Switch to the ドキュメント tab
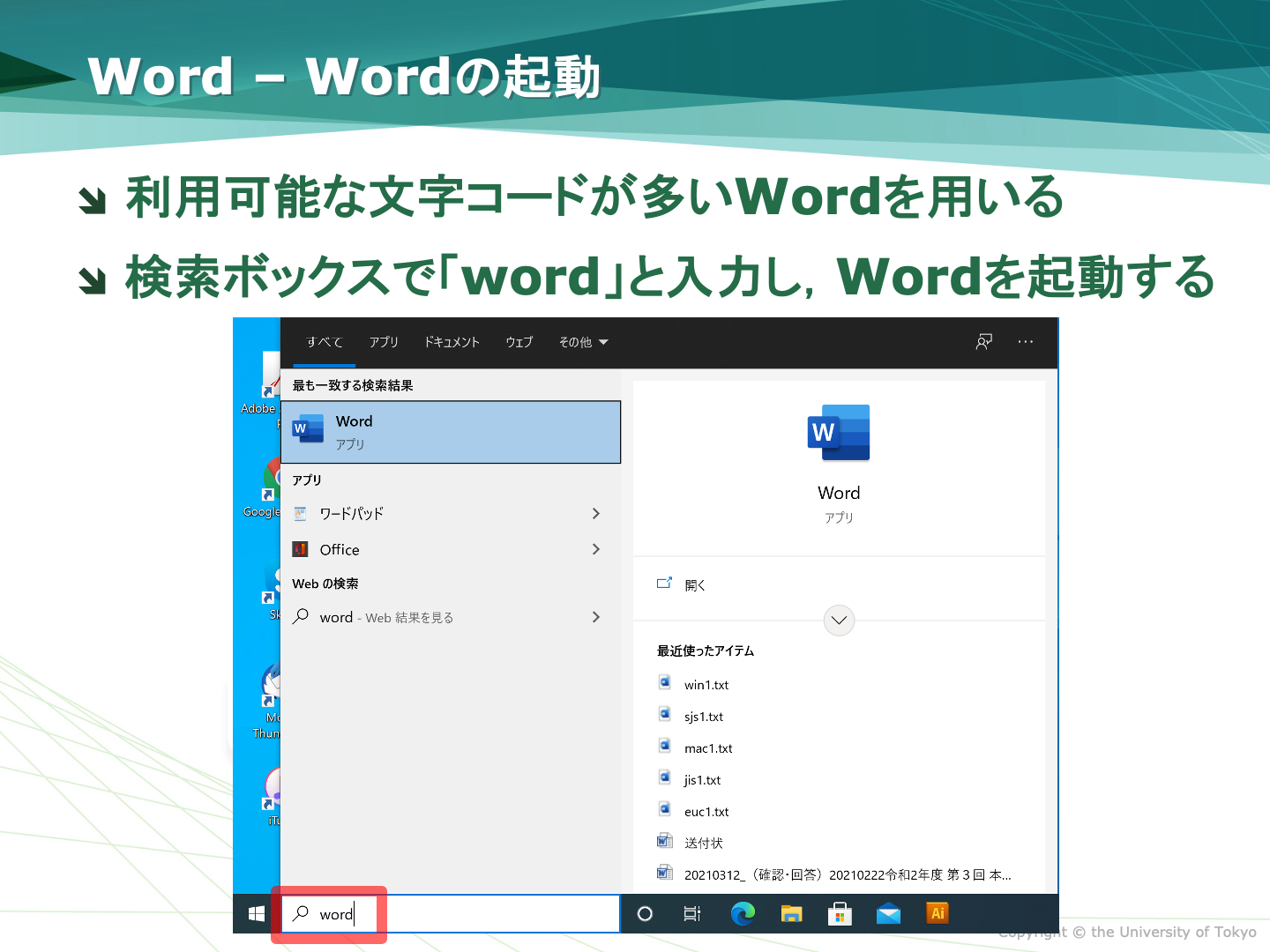 452,342
